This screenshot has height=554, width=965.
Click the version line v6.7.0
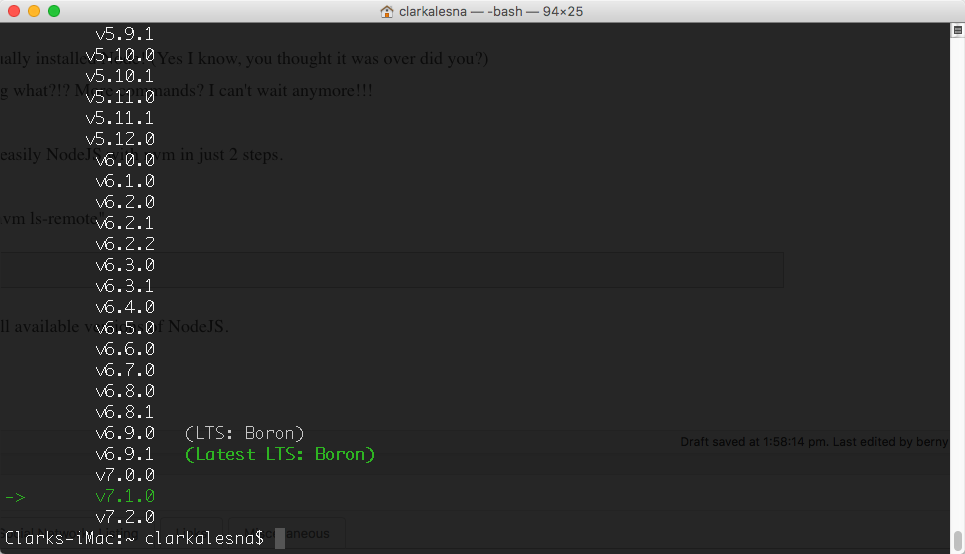point(124,370)
